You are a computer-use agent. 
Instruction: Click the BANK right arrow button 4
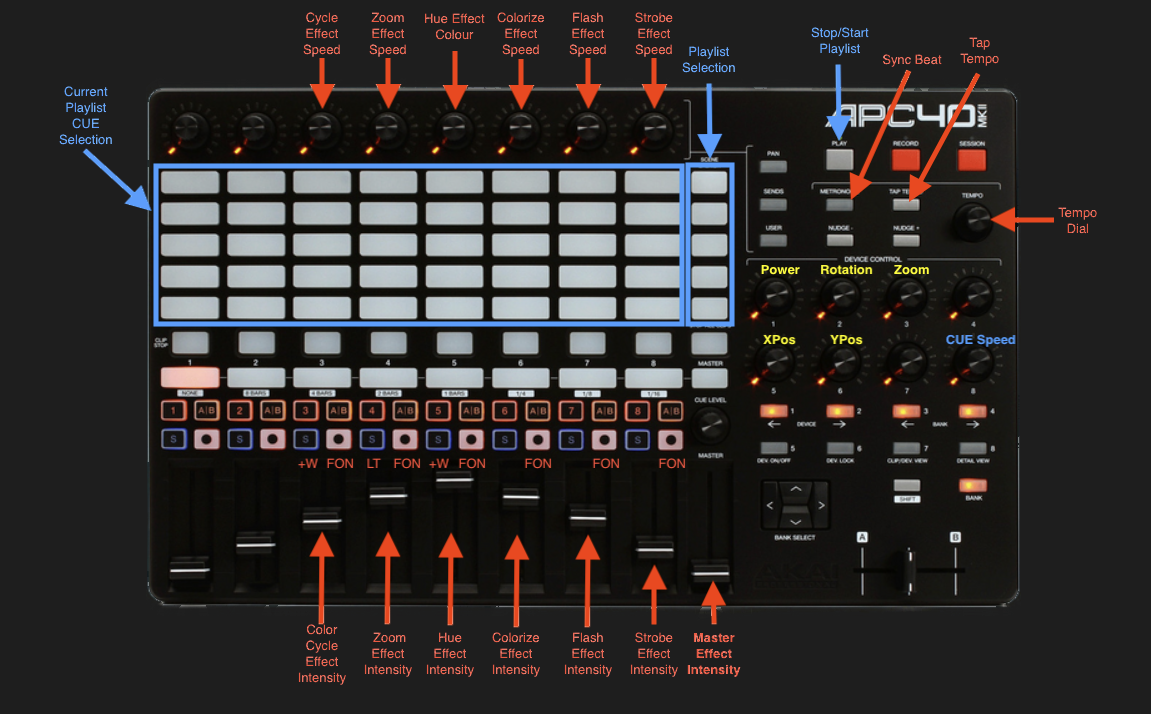pos(973,411)
